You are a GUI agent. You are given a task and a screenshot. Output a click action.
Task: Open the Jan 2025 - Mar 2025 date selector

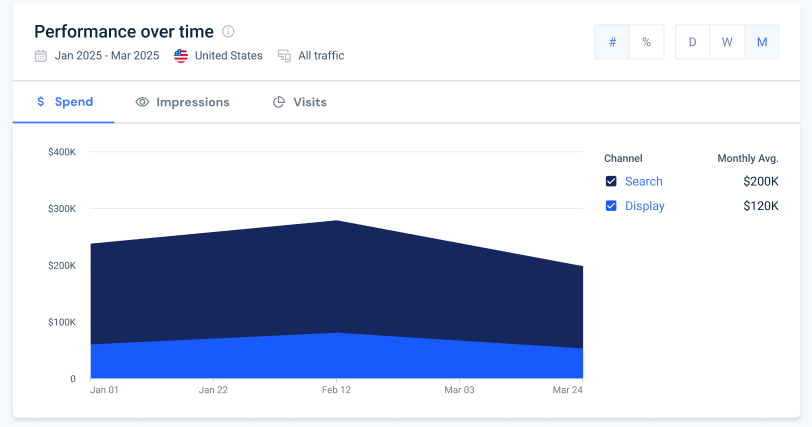107,56
